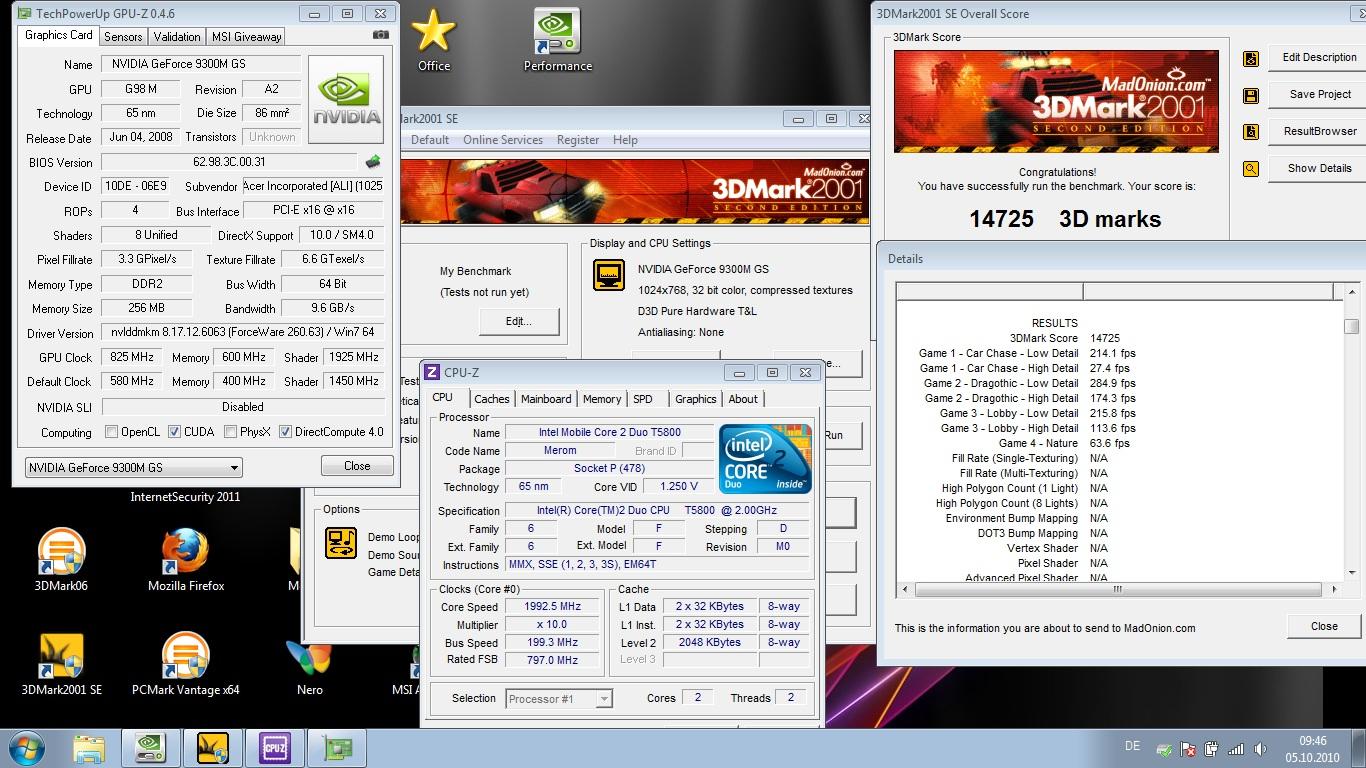This screenshot has width=1366, height=768.
Task: Click Close in the Details window
Action: click(1324, 626)
